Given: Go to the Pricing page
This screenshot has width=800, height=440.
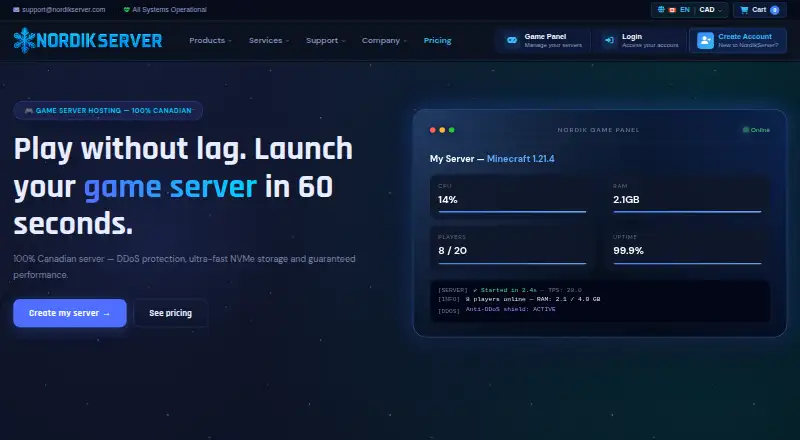Looking at the screenshot, I should pyautogui.click(x=437, y=40).
